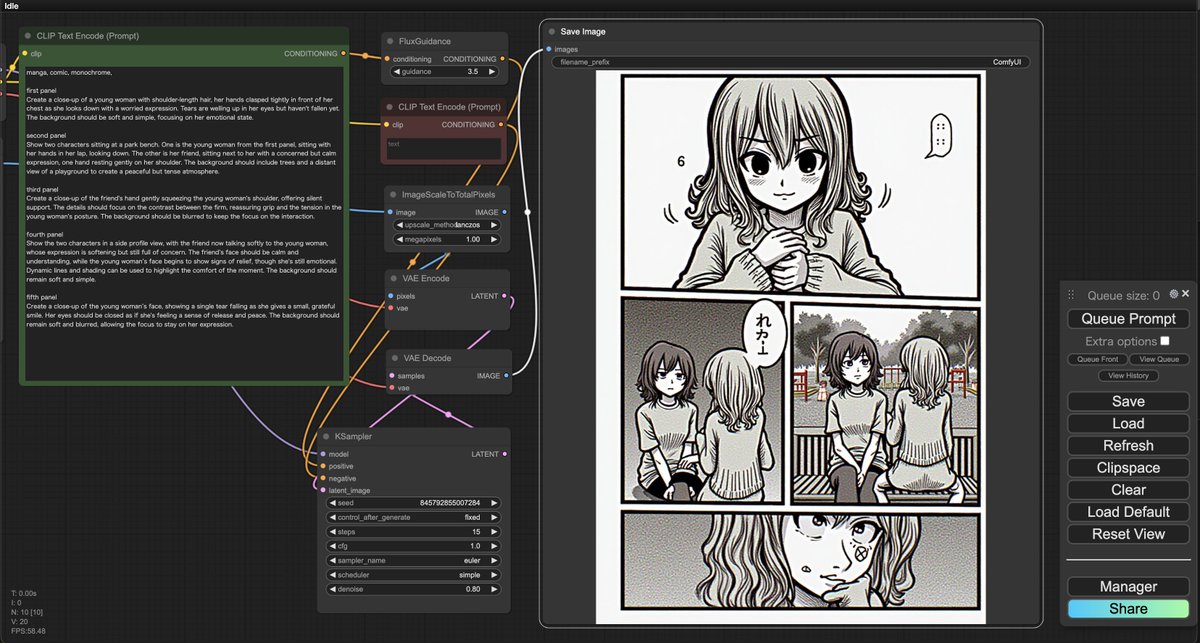Close the queue panel with the X
The image size is (1200, 643).
[1185, 294]
